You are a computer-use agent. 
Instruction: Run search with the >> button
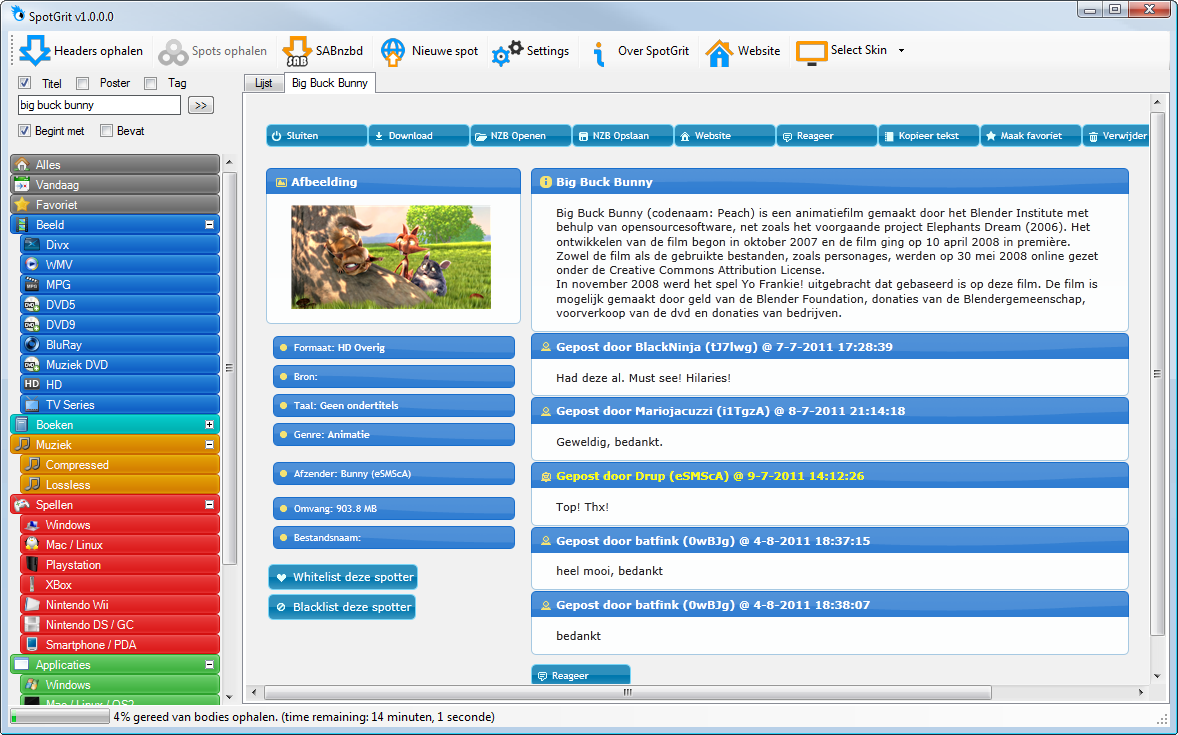(x=201, y=105)
